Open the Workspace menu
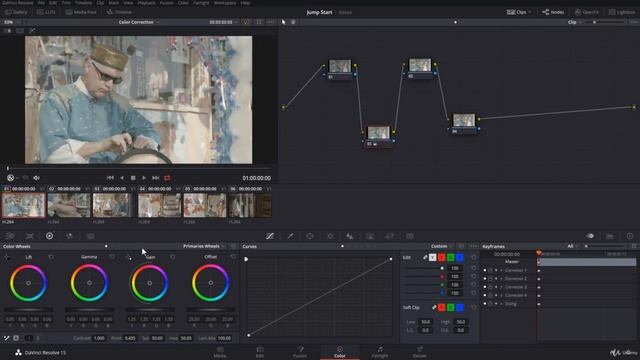The height and width of the screenshot is (360, 640). [225, 2]
